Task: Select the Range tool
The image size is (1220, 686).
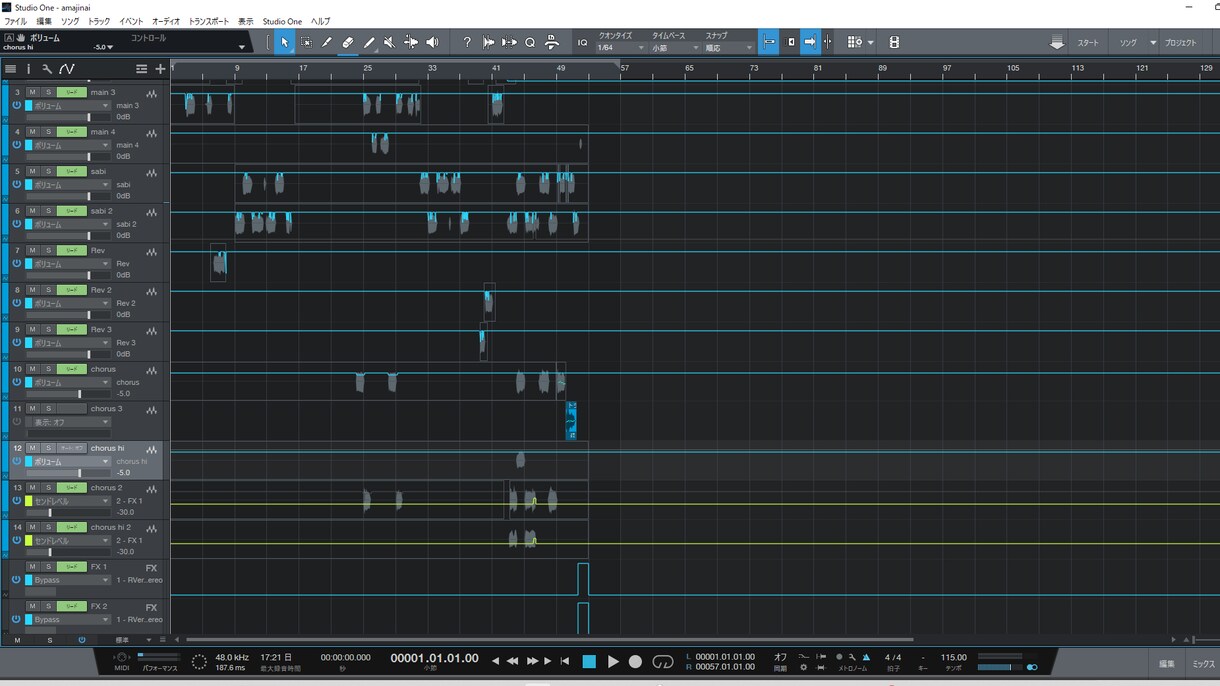Action: (x=306, y=42)
